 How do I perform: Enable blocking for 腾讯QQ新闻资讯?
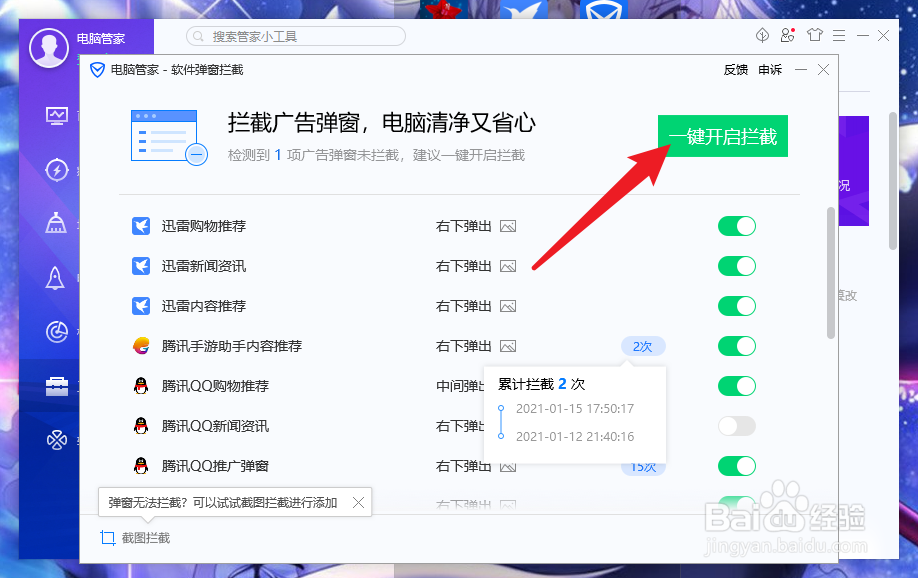tap(737, 426)
